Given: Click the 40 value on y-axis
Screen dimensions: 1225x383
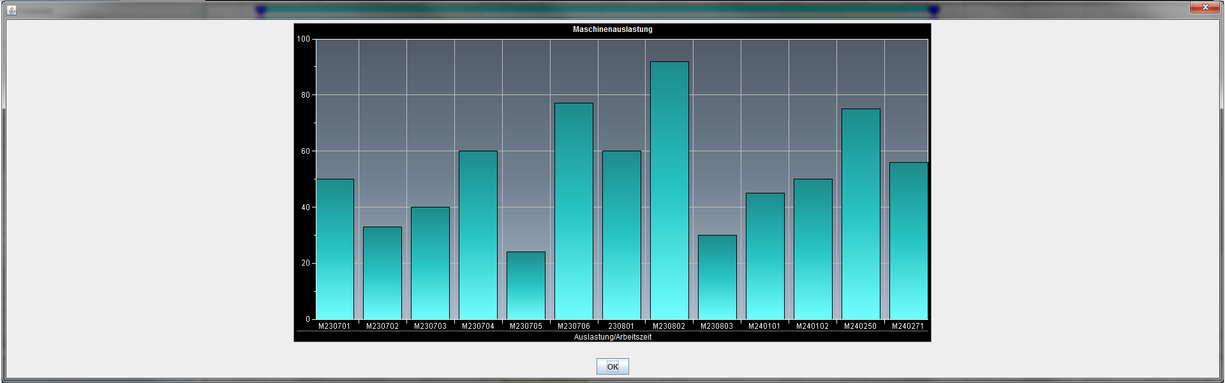Looking at the screenshot, I should point(306,207).
